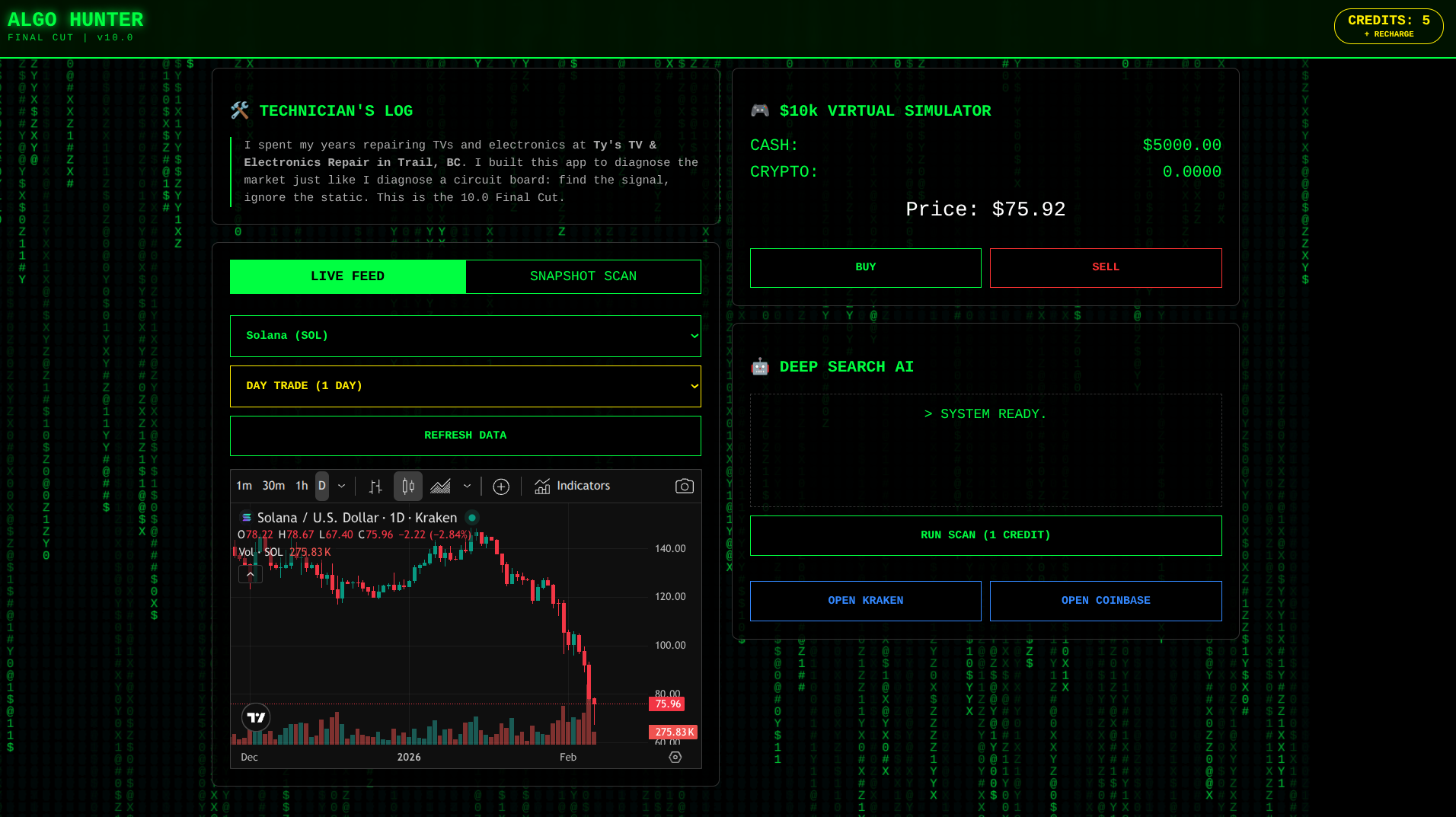The image size is (1456, 817).
Task: Switch to the SNAPSHOT SCAN tab
Action: 583,276
